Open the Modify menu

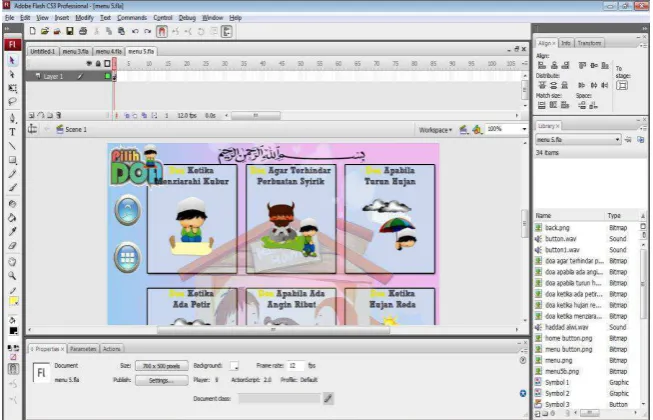tap(85, 18)
